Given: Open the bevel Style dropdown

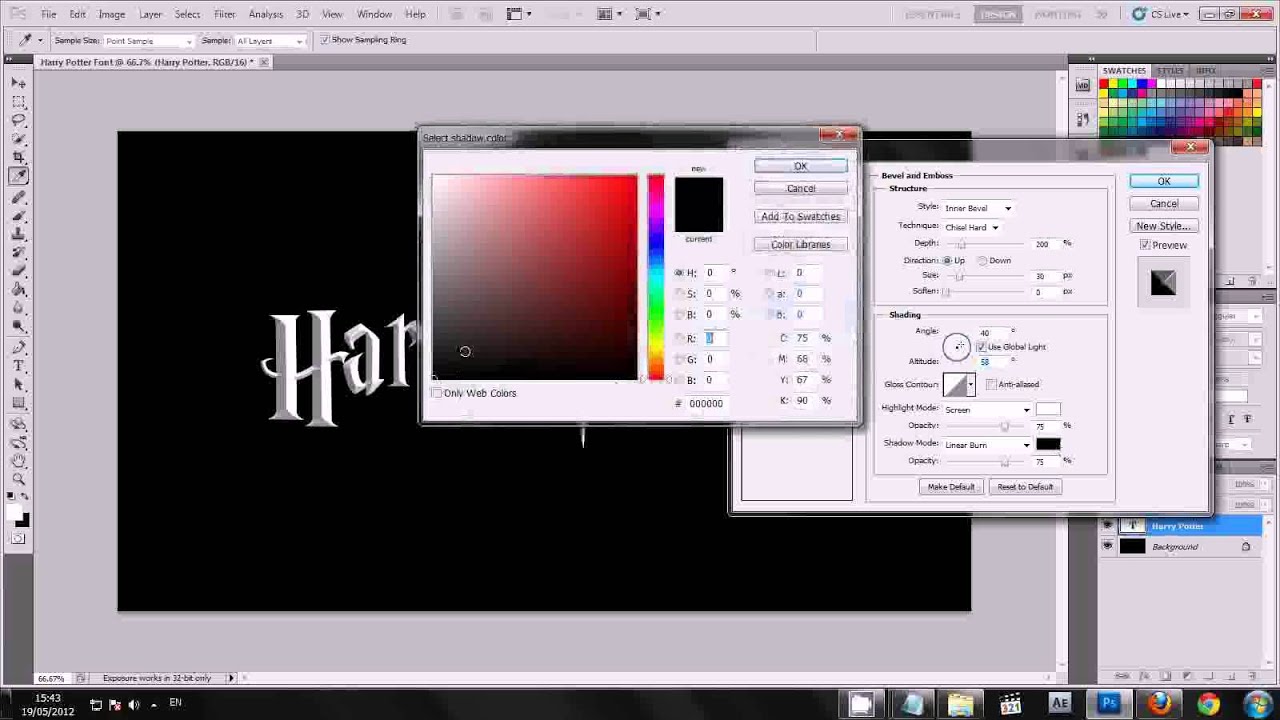Looking at the screenshot, I should (979, 208).
